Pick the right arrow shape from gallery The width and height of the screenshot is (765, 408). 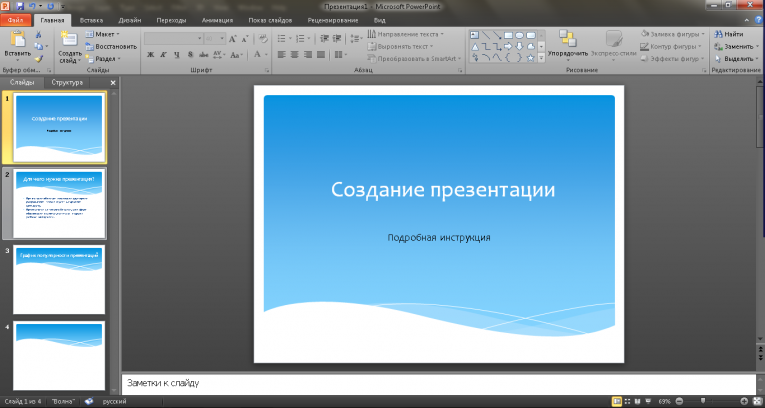[x=508, y=46]
